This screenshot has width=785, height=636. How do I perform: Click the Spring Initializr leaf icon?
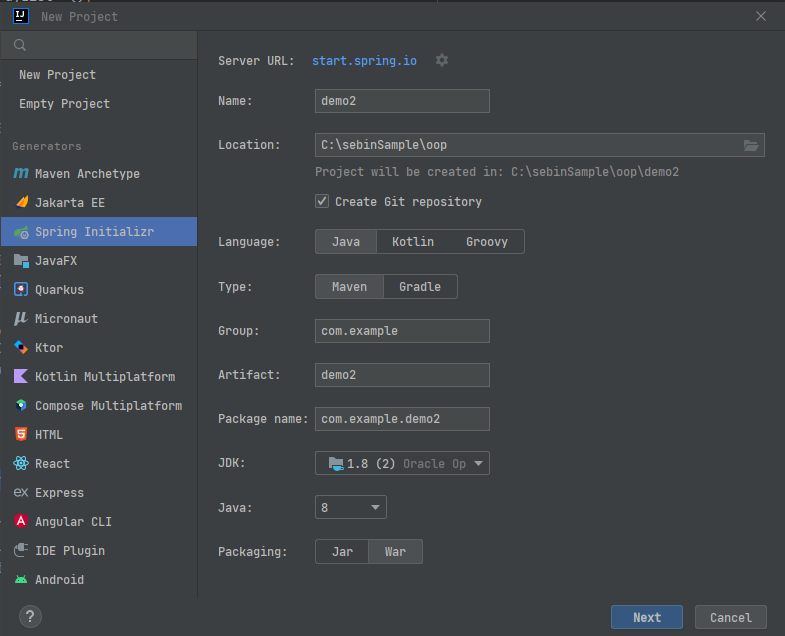click(x=21, y=232)
